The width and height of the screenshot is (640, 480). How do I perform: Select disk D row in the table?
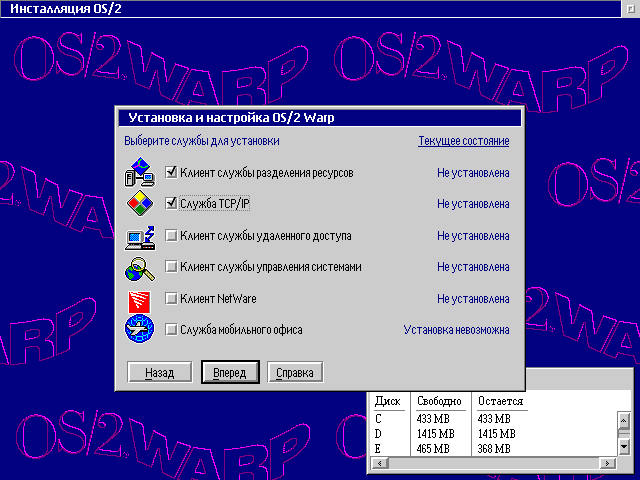tap(494, 433)
